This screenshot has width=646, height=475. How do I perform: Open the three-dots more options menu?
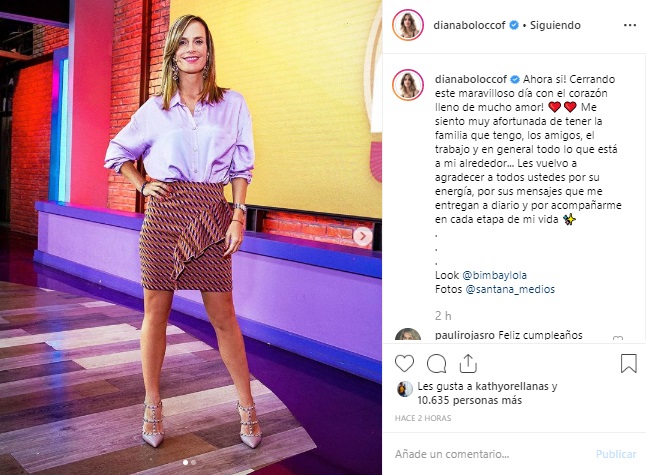tap(630, 25)
